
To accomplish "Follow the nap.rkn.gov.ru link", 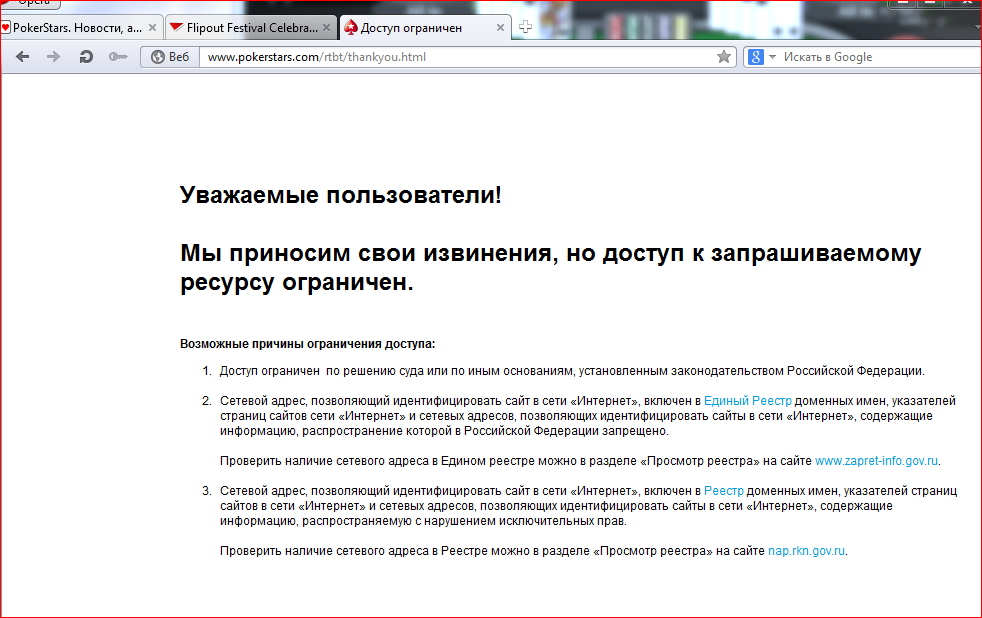I will pos(806,551).
